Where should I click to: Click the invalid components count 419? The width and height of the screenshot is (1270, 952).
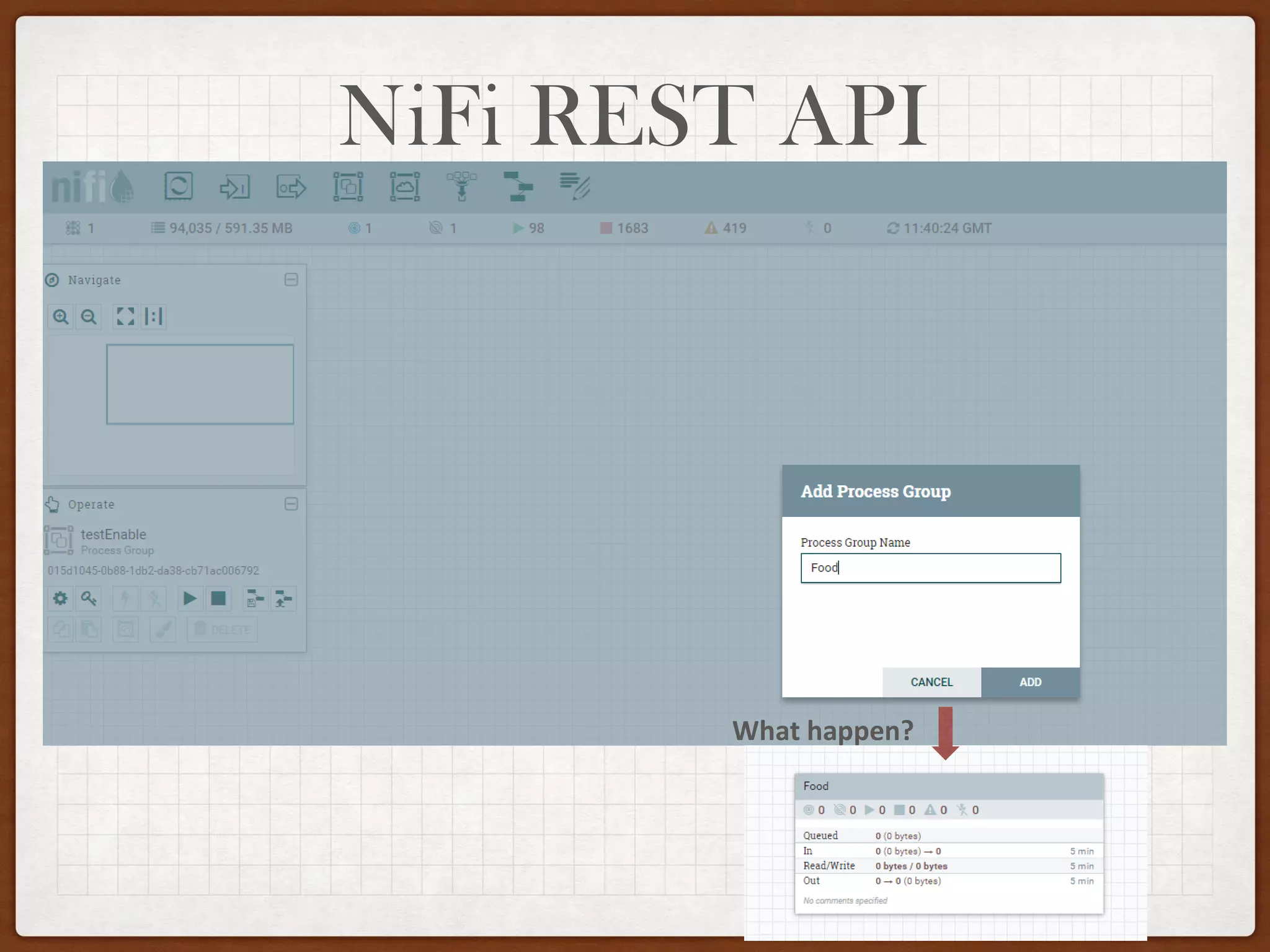point(726,229)
